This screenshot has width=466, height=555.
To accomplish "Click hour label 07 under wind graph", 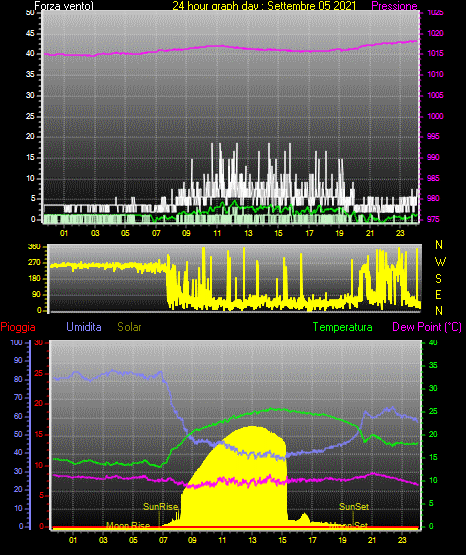I will 156,233.
